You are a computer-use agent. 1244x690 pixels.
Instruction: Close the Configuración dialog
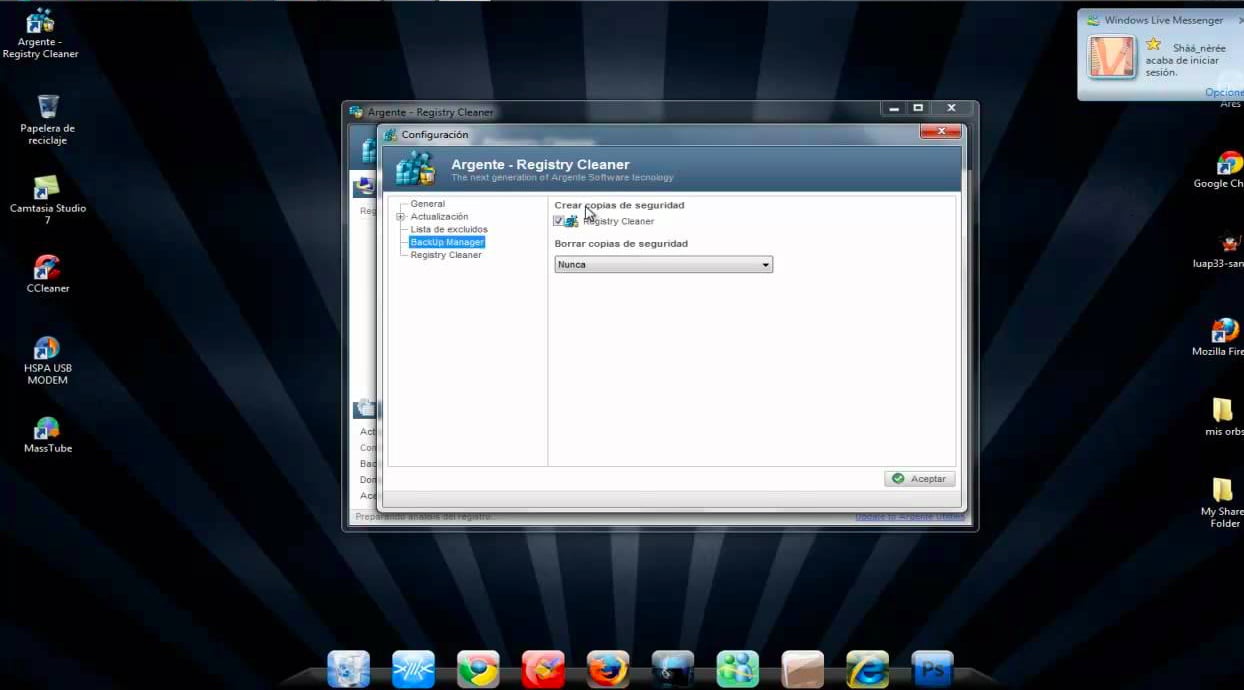pos(940,132)
